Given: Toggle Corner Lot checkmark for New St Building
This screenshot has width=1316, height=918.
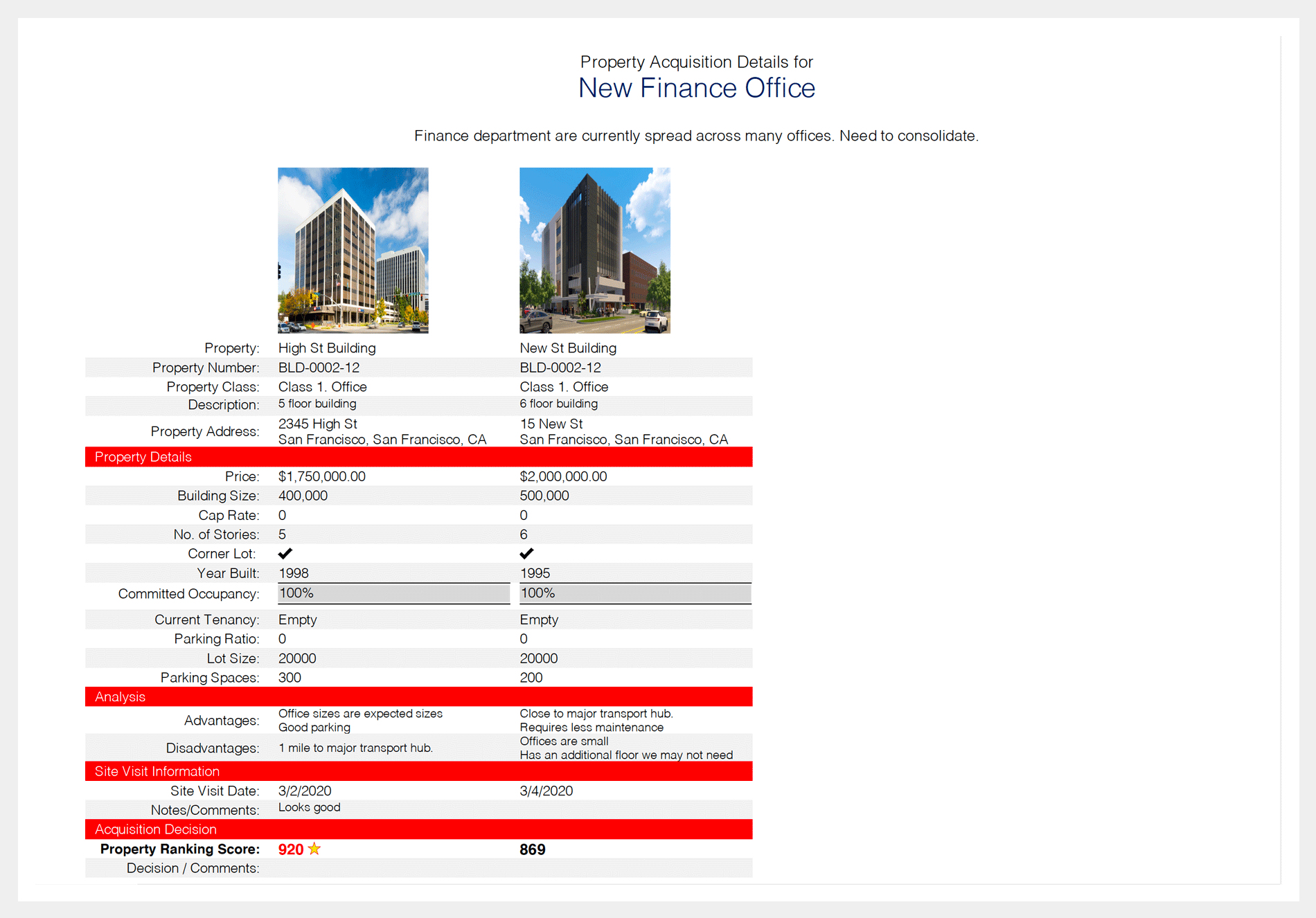Looking at the screenshot, I should [526, 554].
